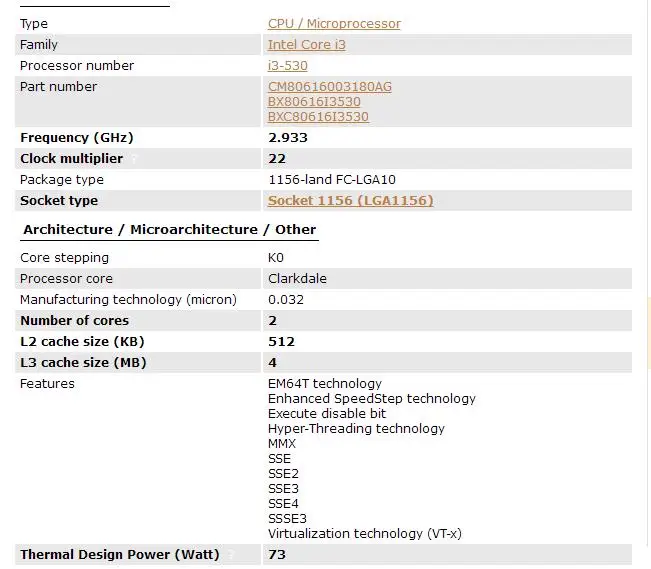This screenshot has width=651, height=569.
Task: Select the Processor number label
Action: [x=77, y=66]
